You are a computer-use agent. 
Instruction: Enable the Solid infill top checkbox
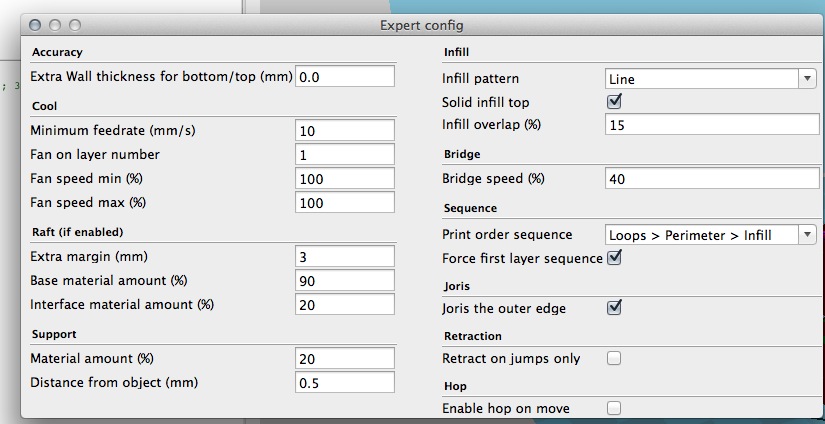615,102
